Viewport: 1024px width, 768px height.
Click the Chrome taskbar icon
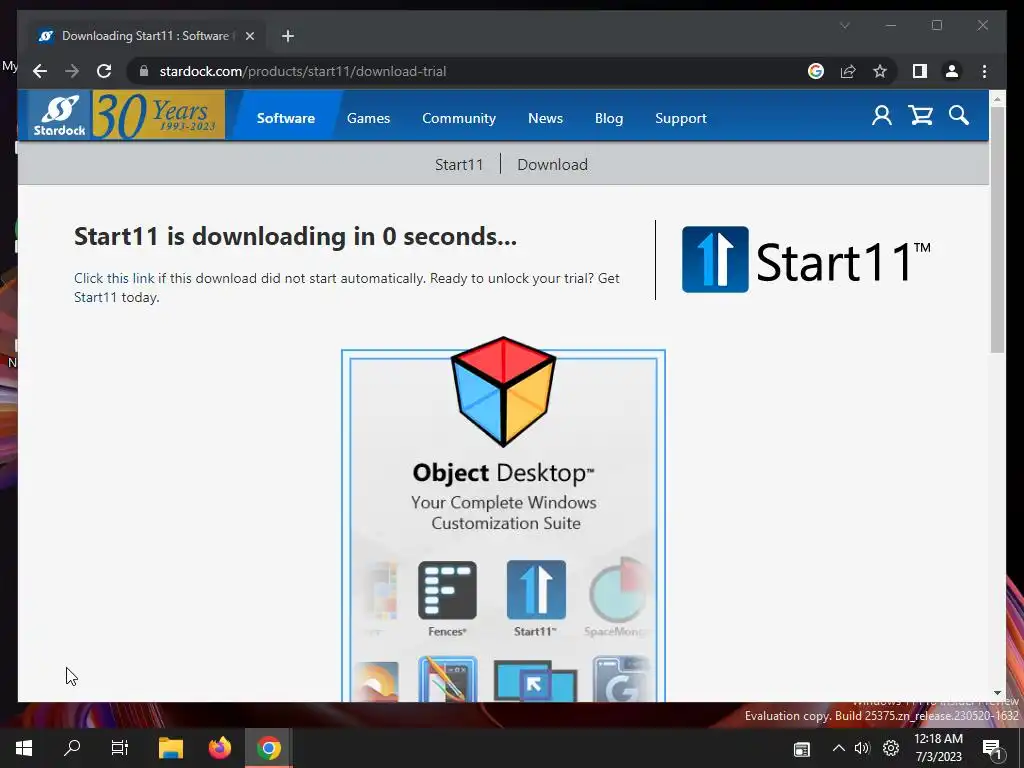click(x=268, y=748)
